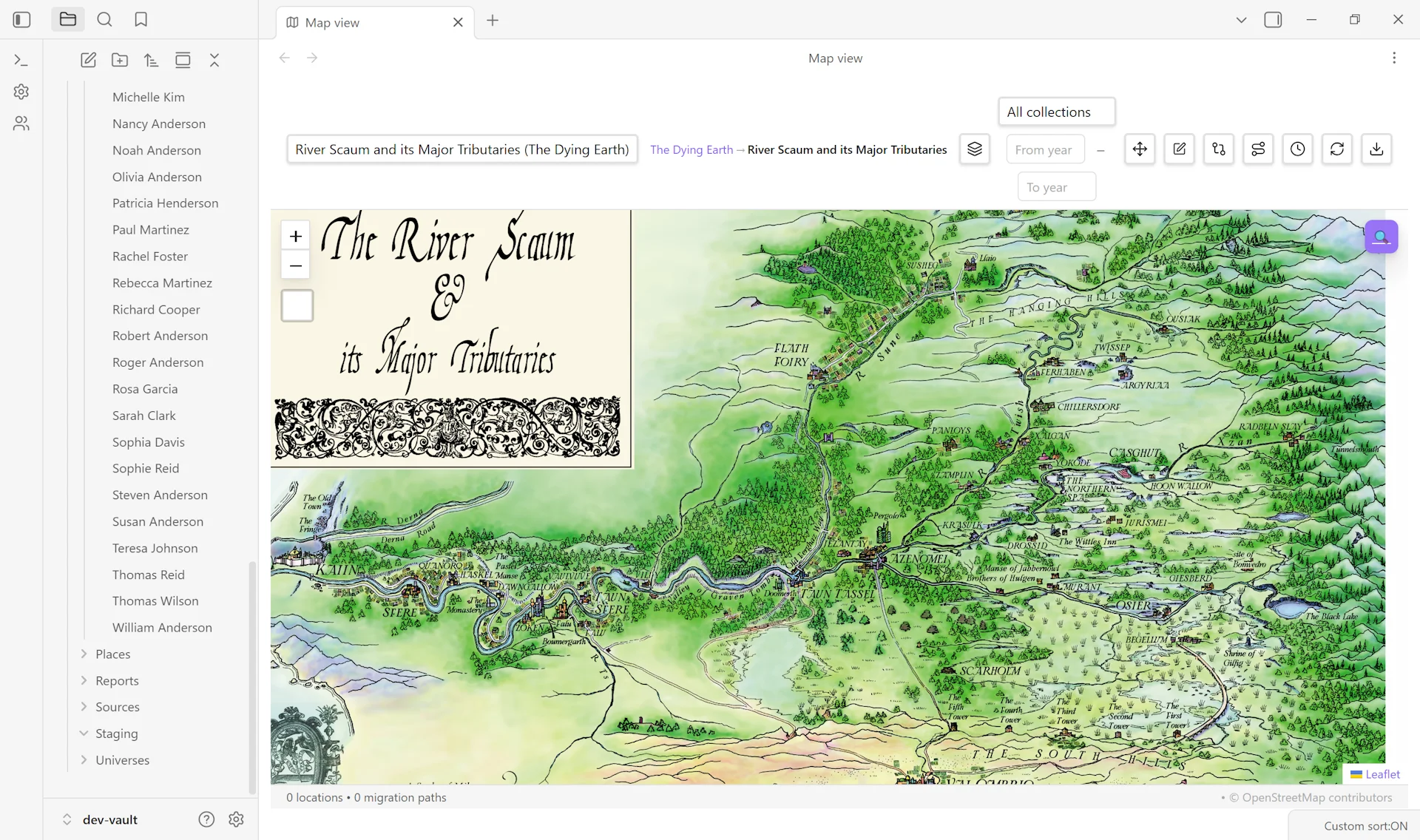Refresh the map with reload icon
The height and width of the screenshot is (840, 1420).
point(1337,149)
